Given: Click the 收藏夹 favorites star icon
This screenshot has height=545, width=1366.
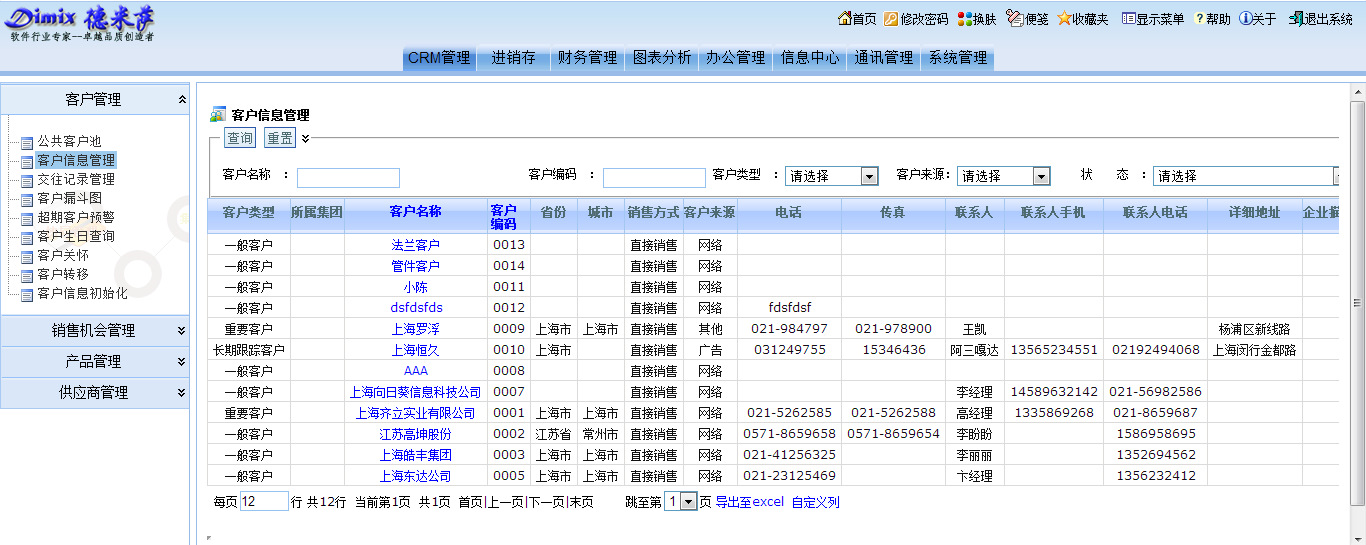Looking at the screenshot, I should 1064,19.
